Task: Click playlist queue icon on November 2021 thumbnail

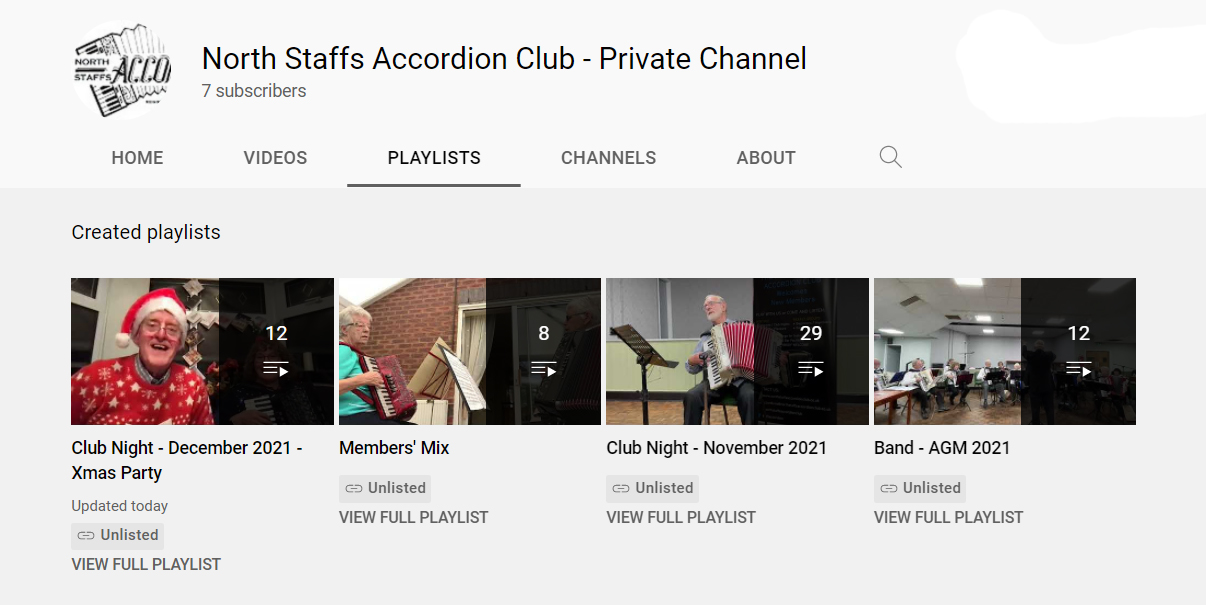Action: [811, 369]
